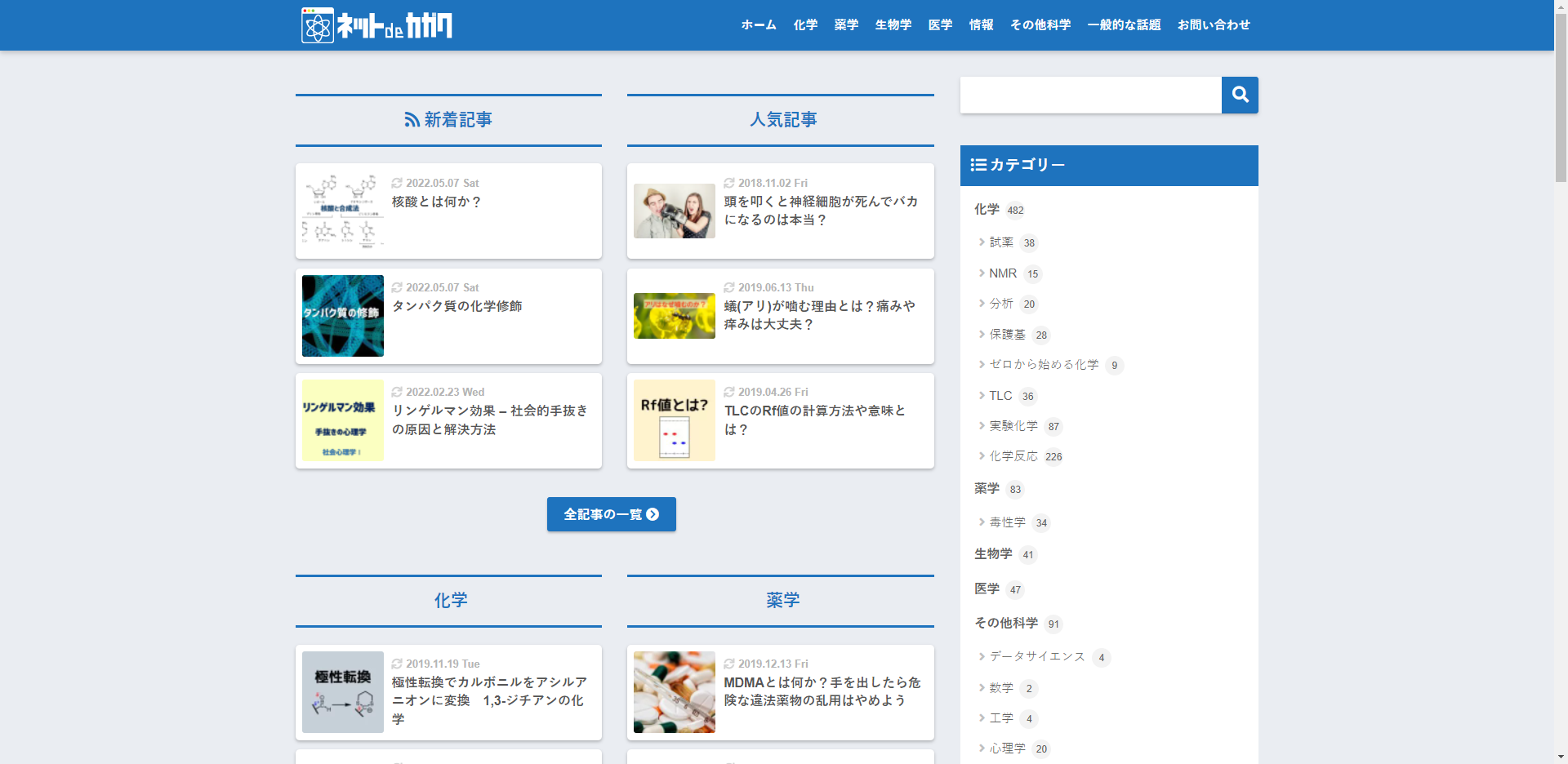Select the 毒性学 subcategory in sidebar
Screen dimensions: 1568x764
[x=1007, y=522]
